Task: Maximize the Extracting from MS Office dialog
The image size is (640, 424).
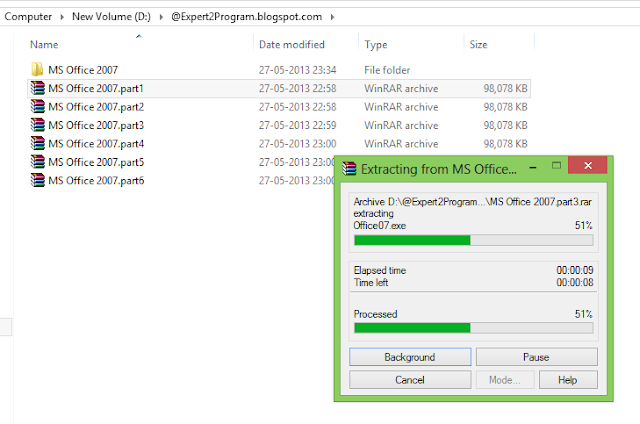Action: point(556,166)
